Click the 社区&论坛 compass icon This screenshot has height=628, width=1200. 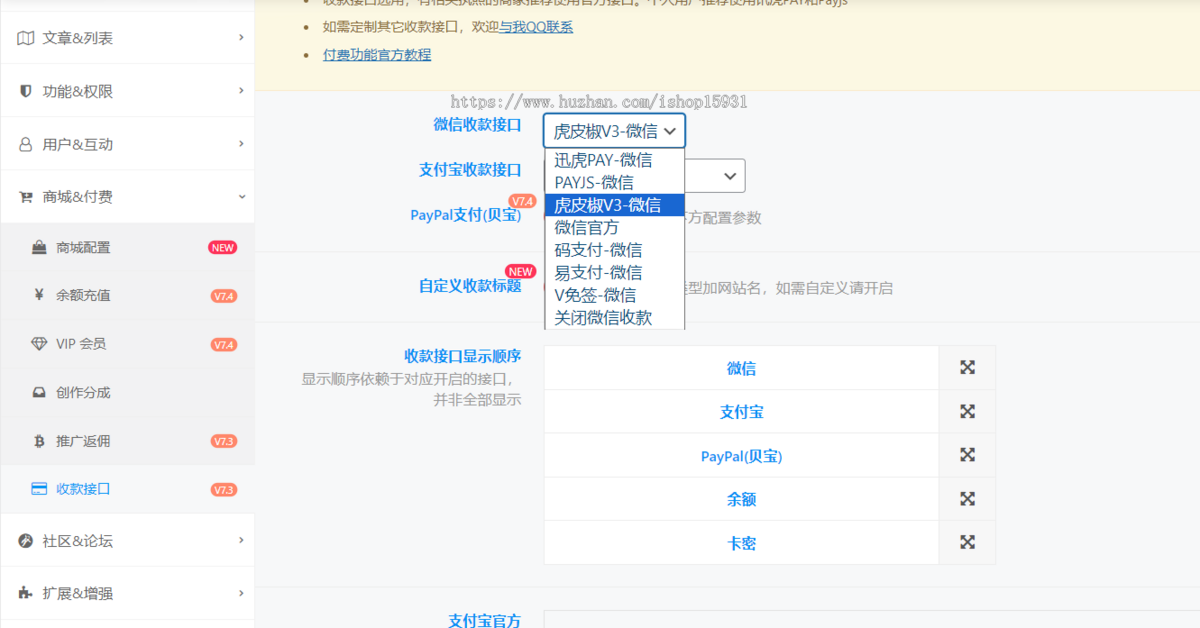26,541
